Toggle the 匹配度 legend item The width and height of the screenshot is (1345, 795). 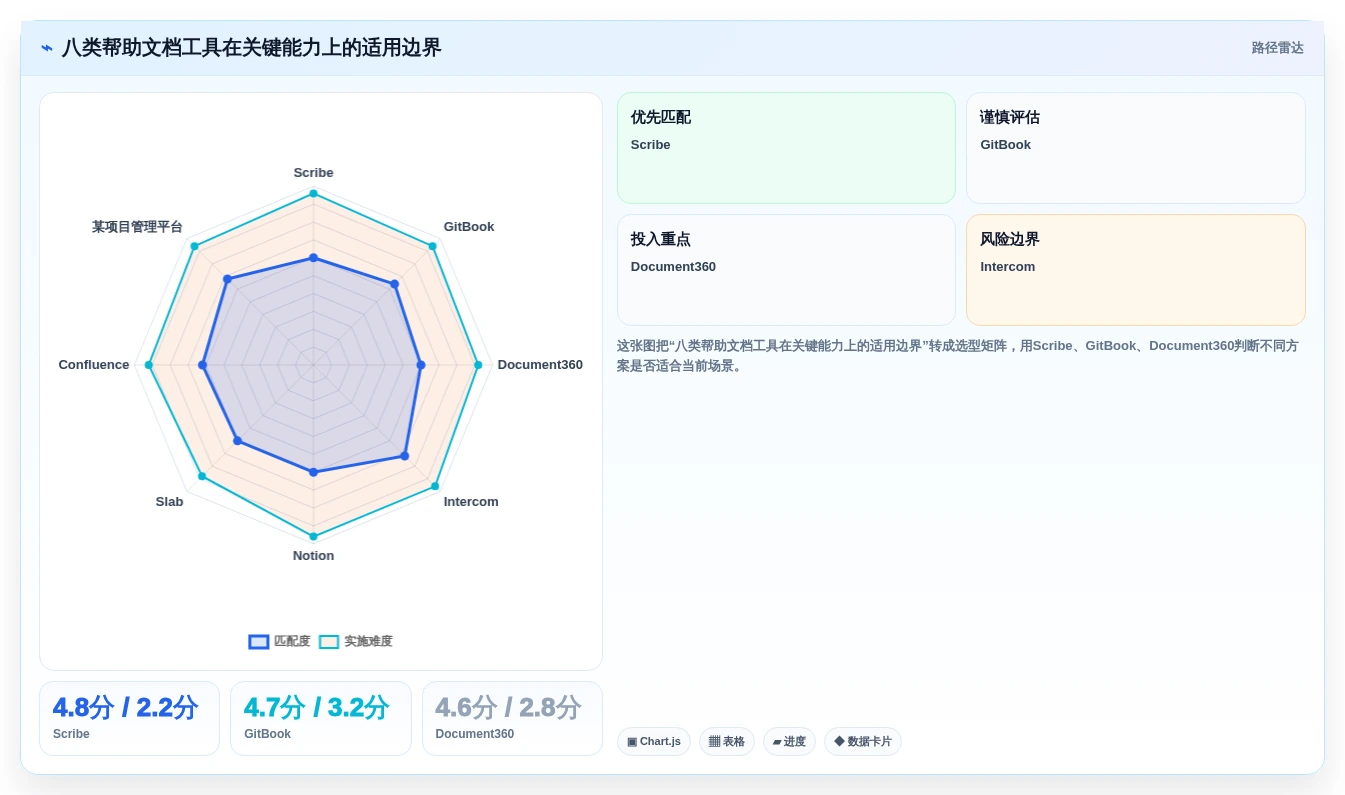(x=280, y=641)
